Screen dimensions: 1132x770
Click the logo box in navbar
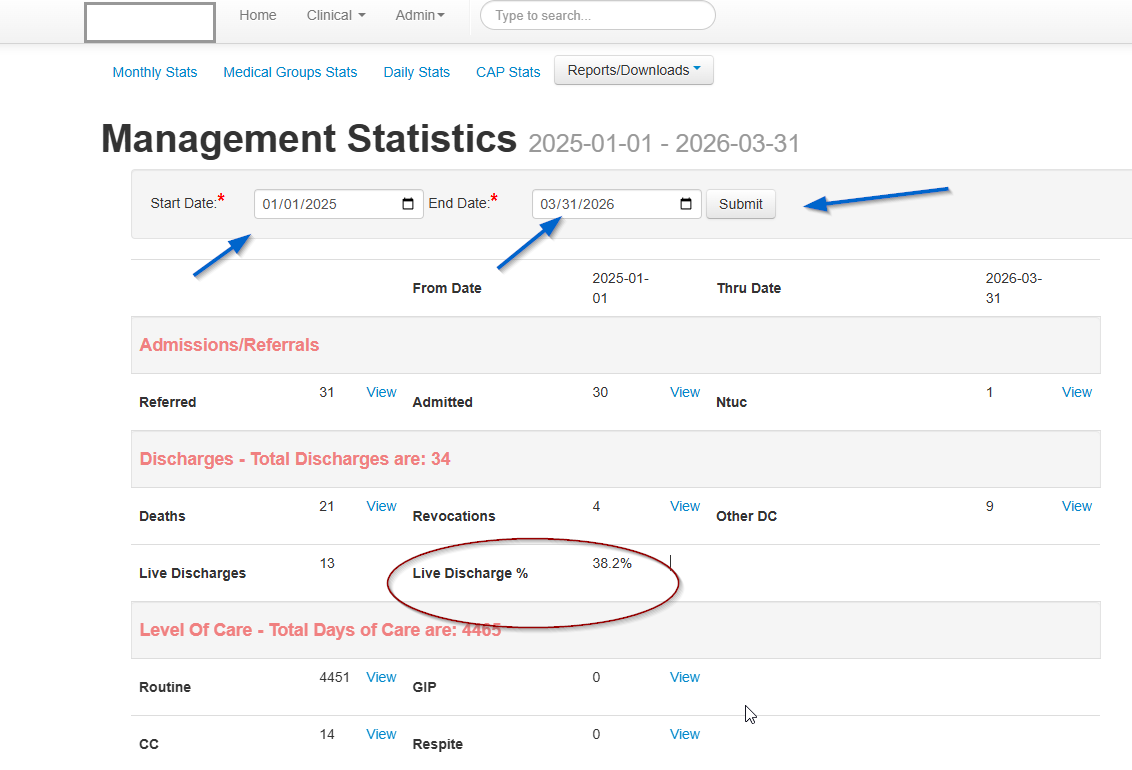pos(149,22)
